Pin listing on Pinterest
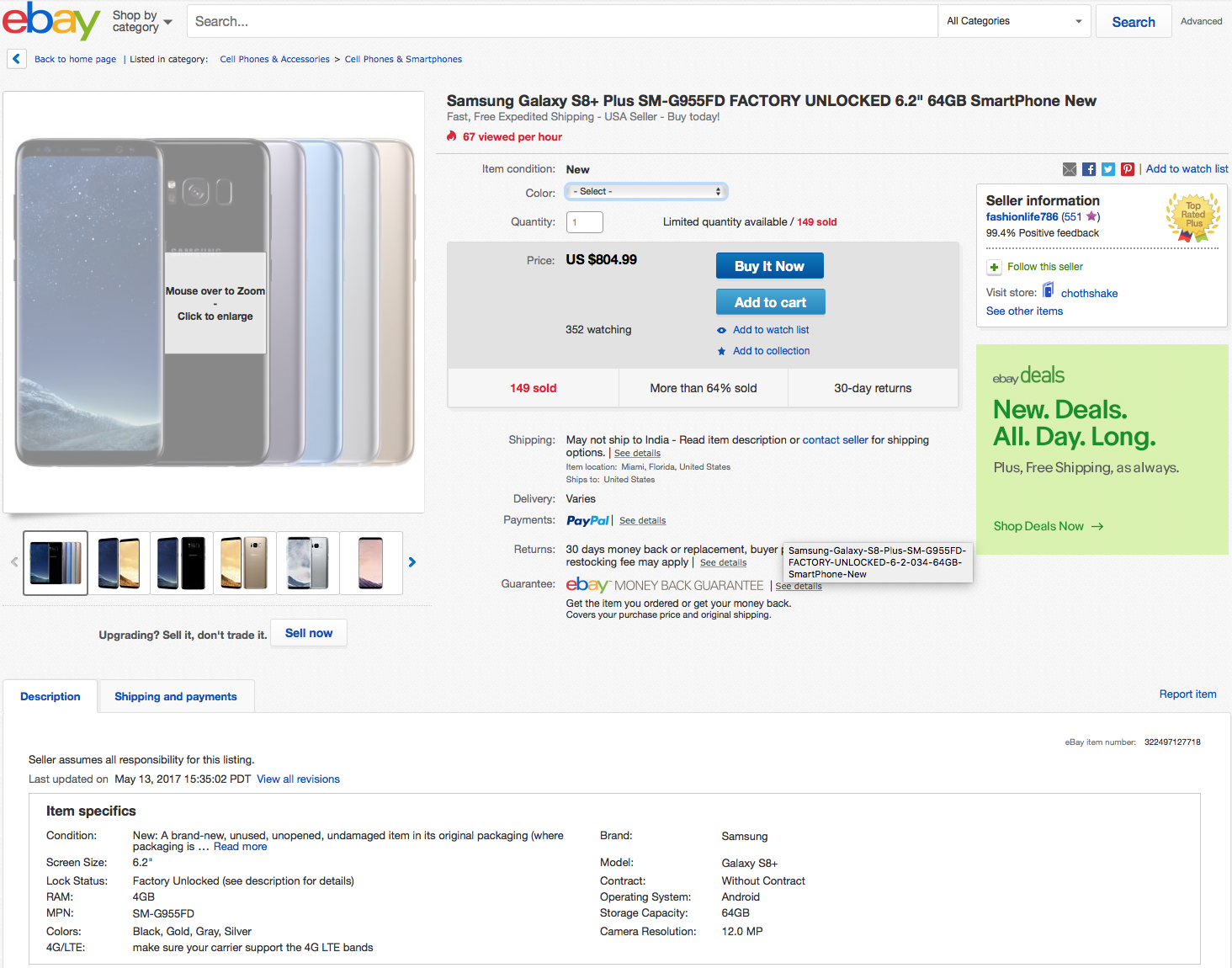Viewport: 1232px width, 968px height. (x=1127, y=169)
